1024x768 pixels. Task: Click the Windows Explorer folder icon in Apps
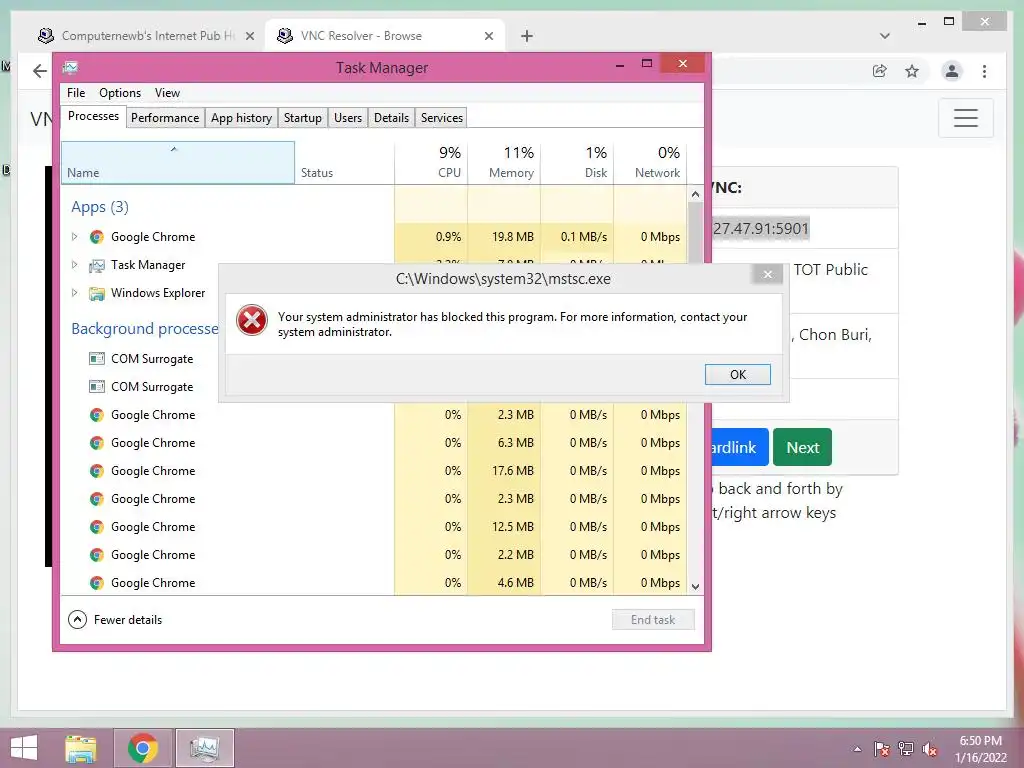[x=97, y=293]
